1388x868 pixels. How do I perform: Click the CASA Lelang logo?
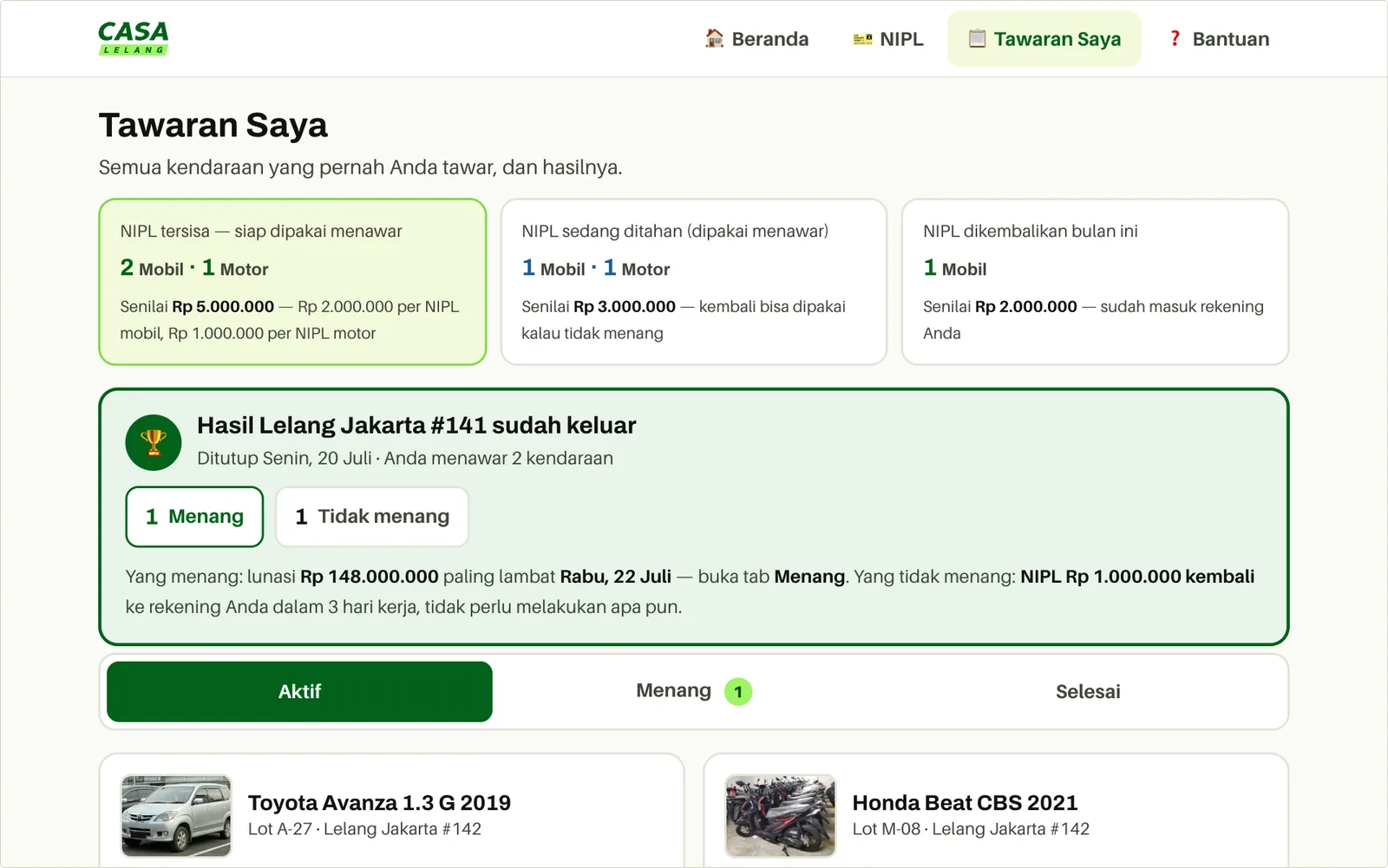134,38
